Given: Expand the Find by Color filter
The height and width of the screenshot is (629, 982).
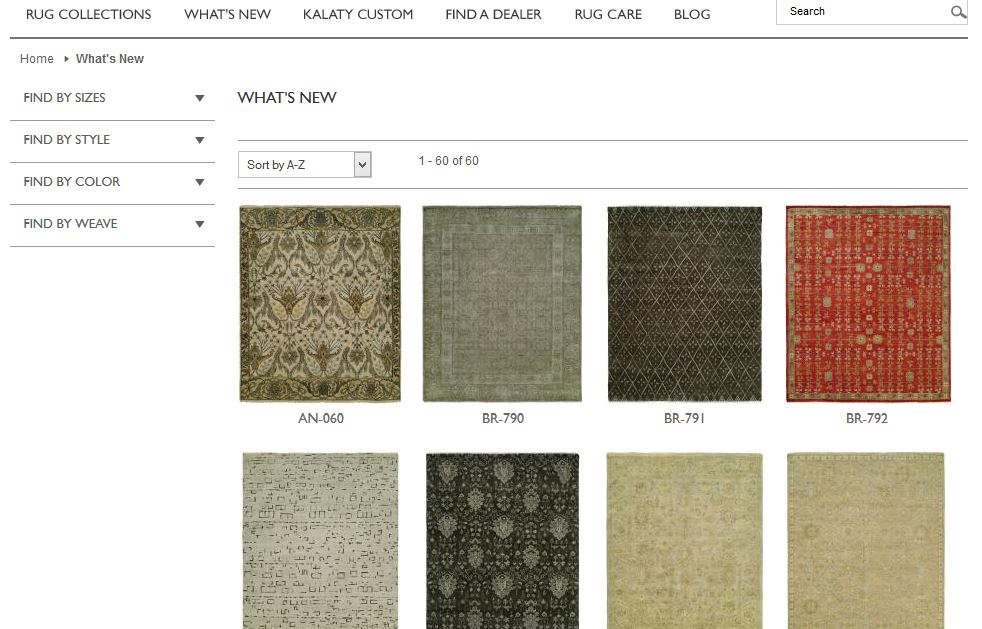Looking at the screenshot, I should [113, 182].
